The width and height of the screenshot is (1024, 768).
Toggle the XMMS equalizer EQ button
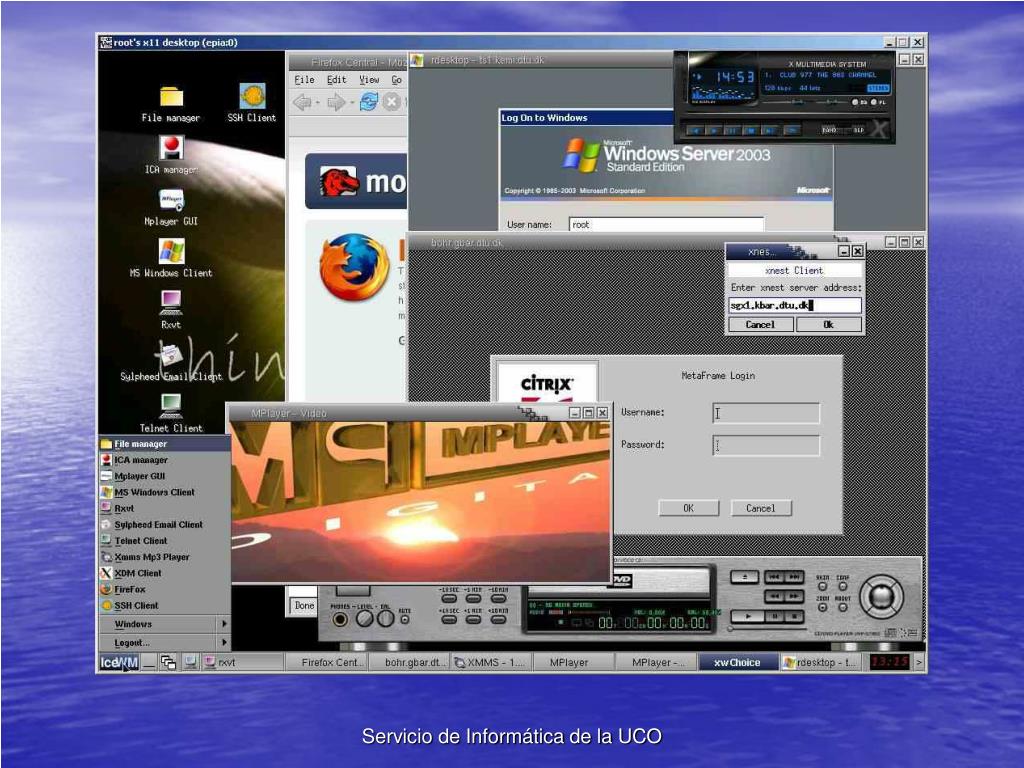856,103
